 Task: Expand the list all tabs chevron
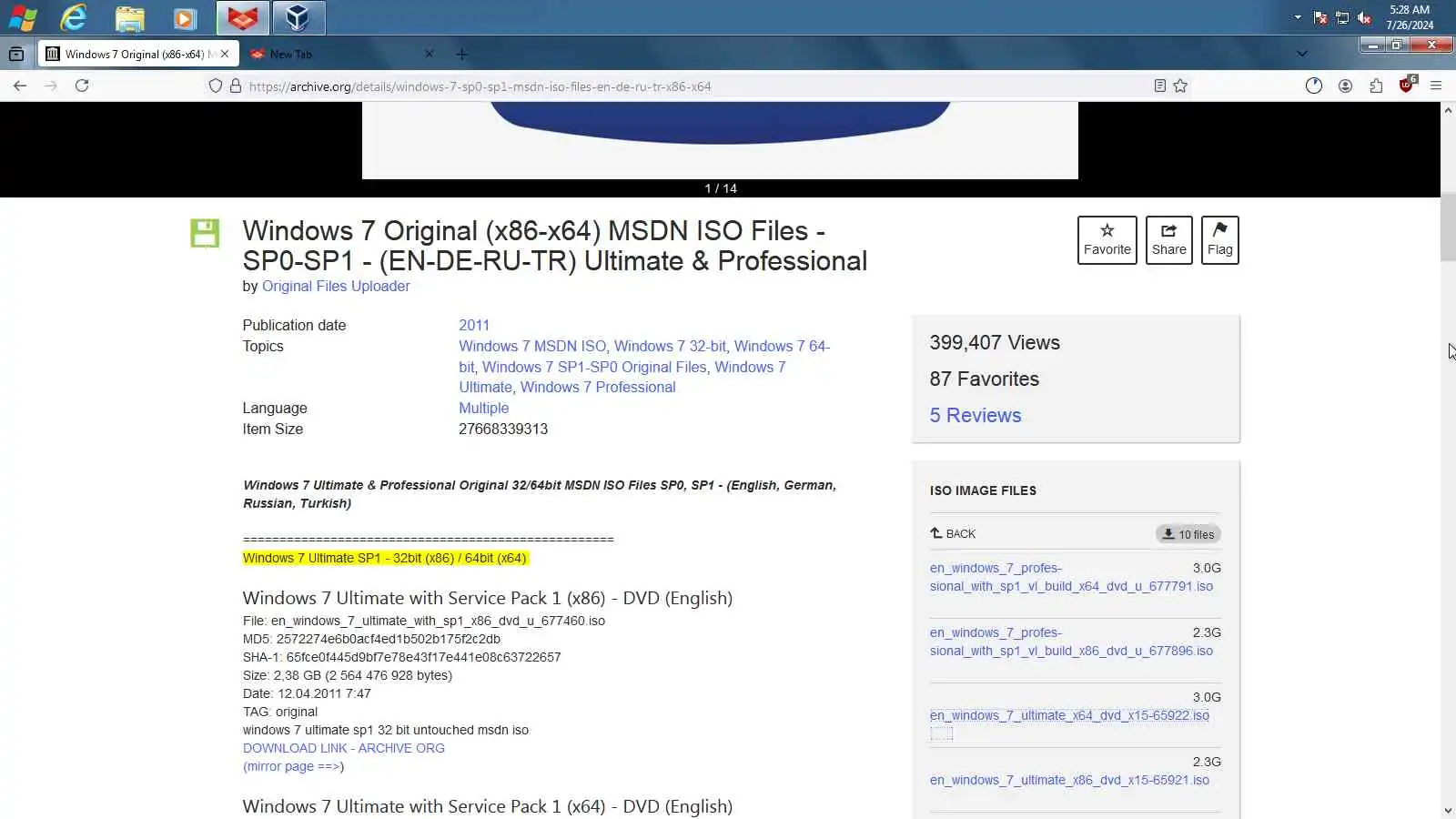[x=1302, y=54]
